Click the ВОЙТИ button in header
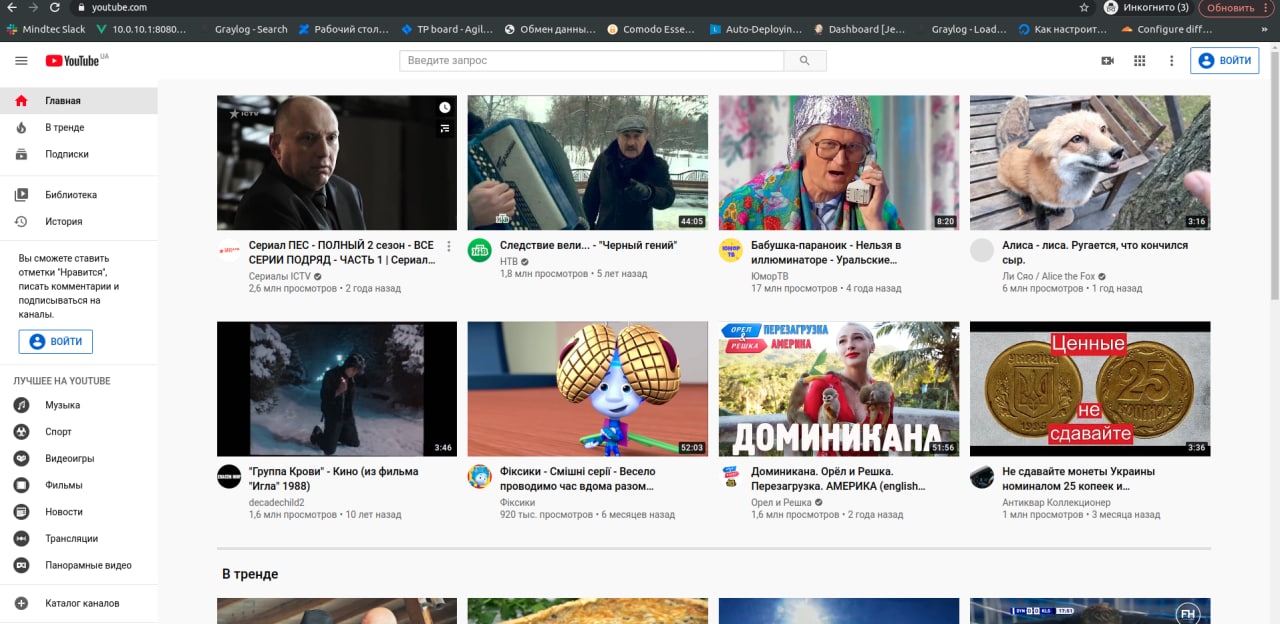This screenshot has width=1280, height=624. tap(1224, 61)
